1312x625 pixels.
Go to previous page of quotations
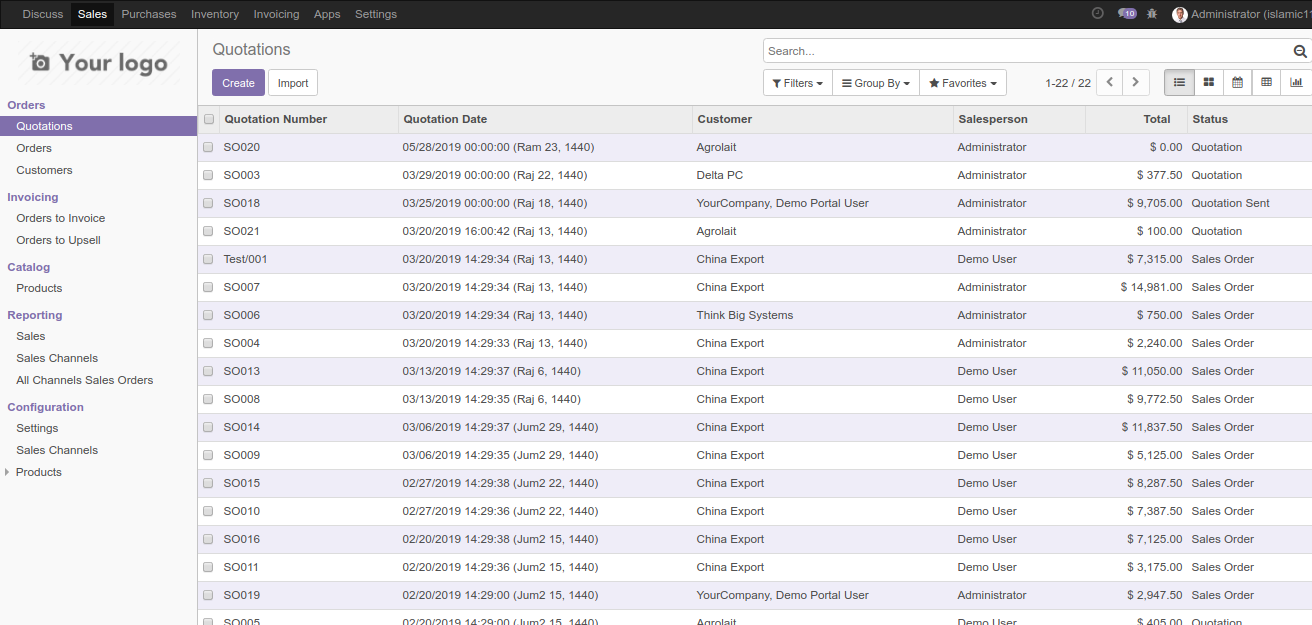(1109, 83)
